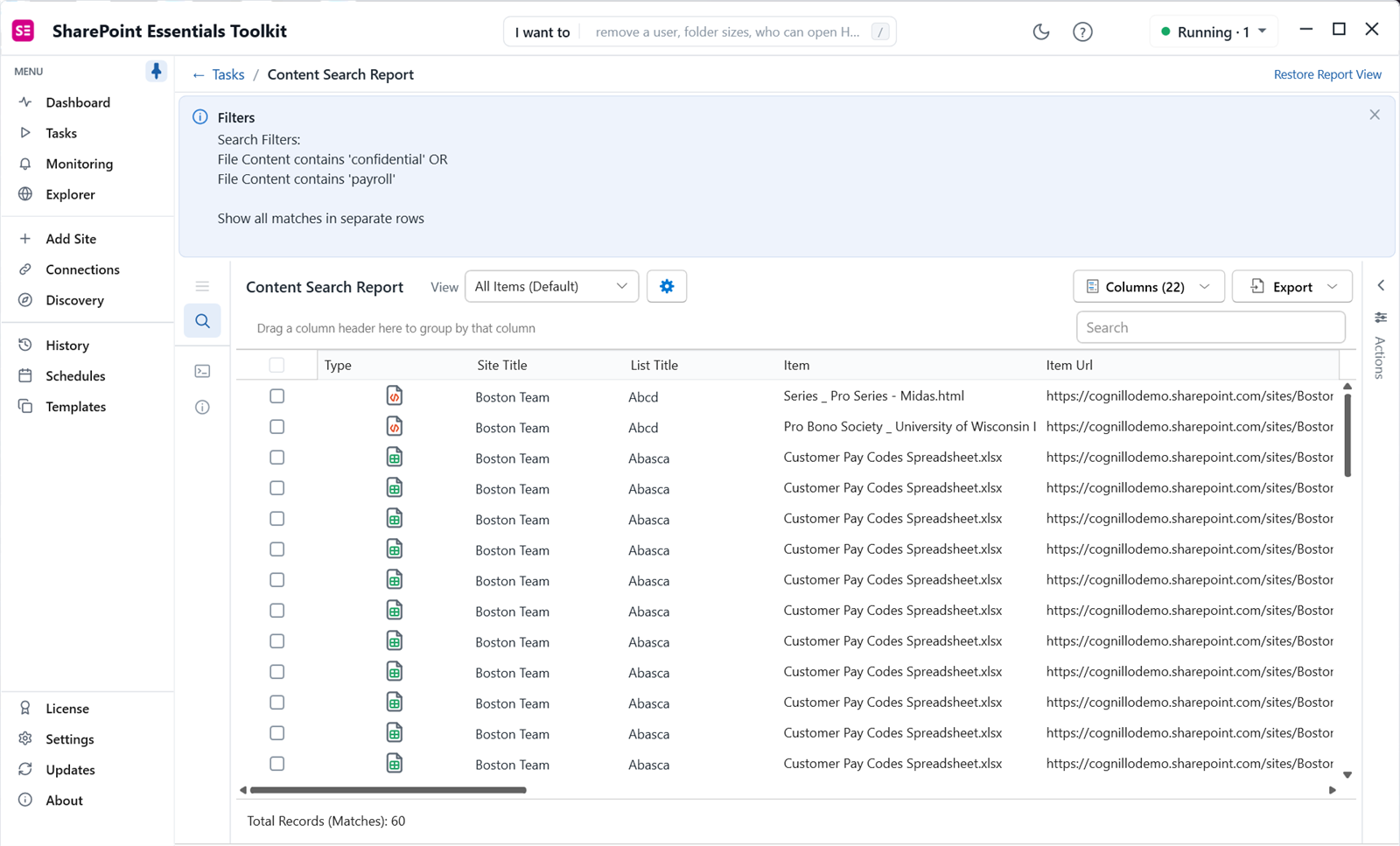This screenshot has height=846, width=1400.
Task: Open History in the sidebar
Action: coord(67,346)
